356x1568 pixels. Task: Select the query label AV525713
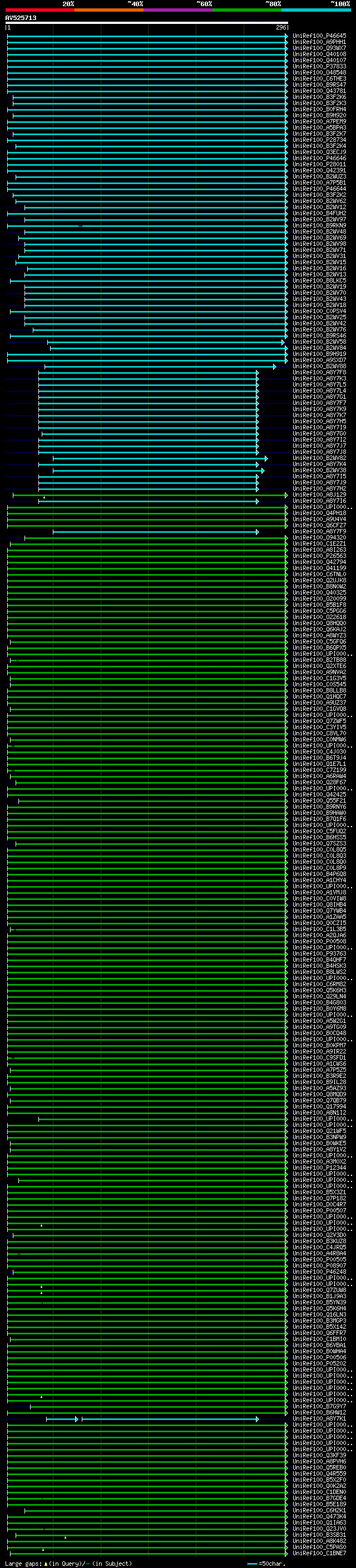pyautogui.click(x=21, y=18)
